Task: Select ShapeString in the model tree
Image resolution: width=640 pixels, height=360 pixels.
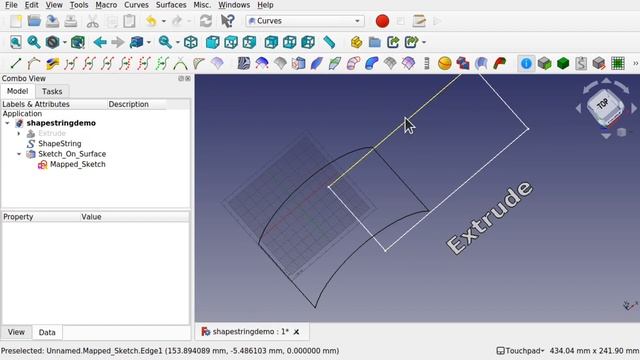Action: (60, 144)
